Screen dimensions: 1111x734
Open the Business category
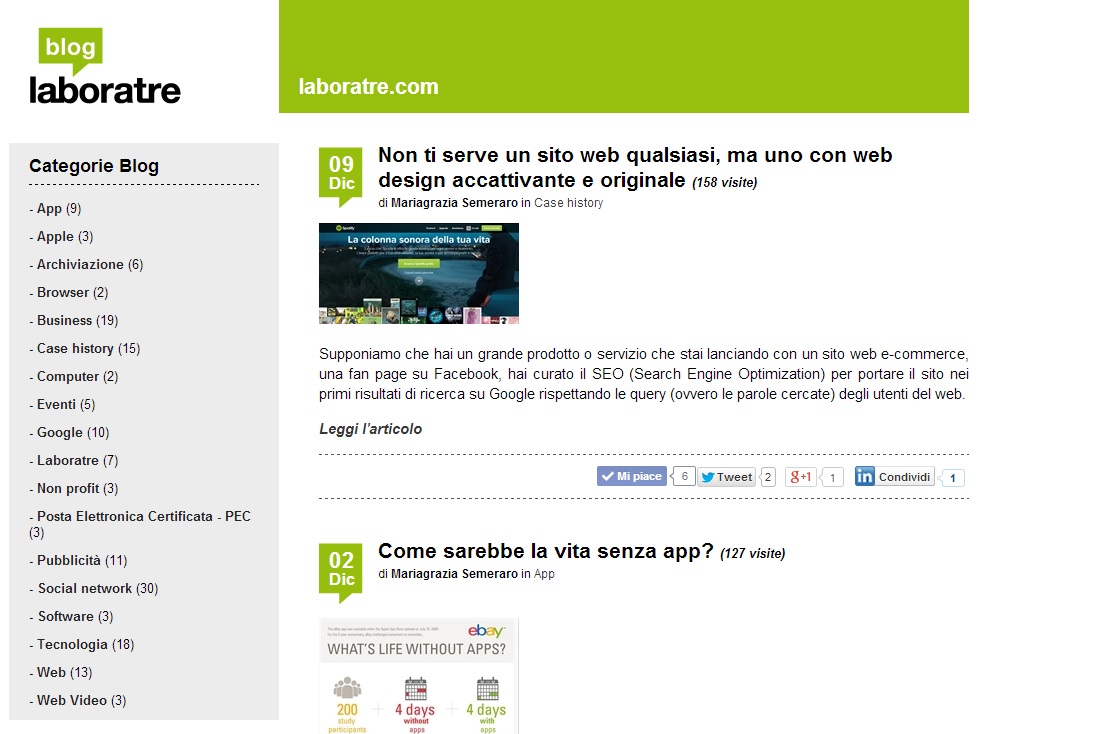pyautogui.click(x=64, y=320)
